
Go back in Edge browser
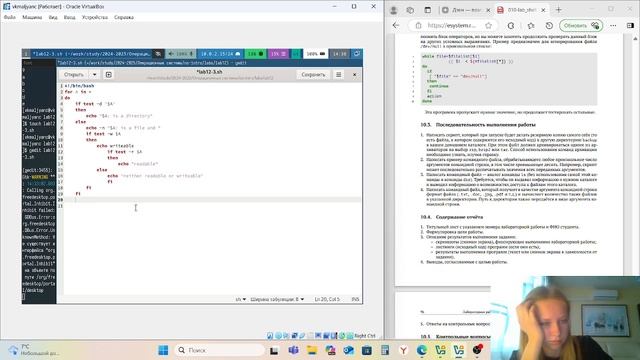(396, 25)
